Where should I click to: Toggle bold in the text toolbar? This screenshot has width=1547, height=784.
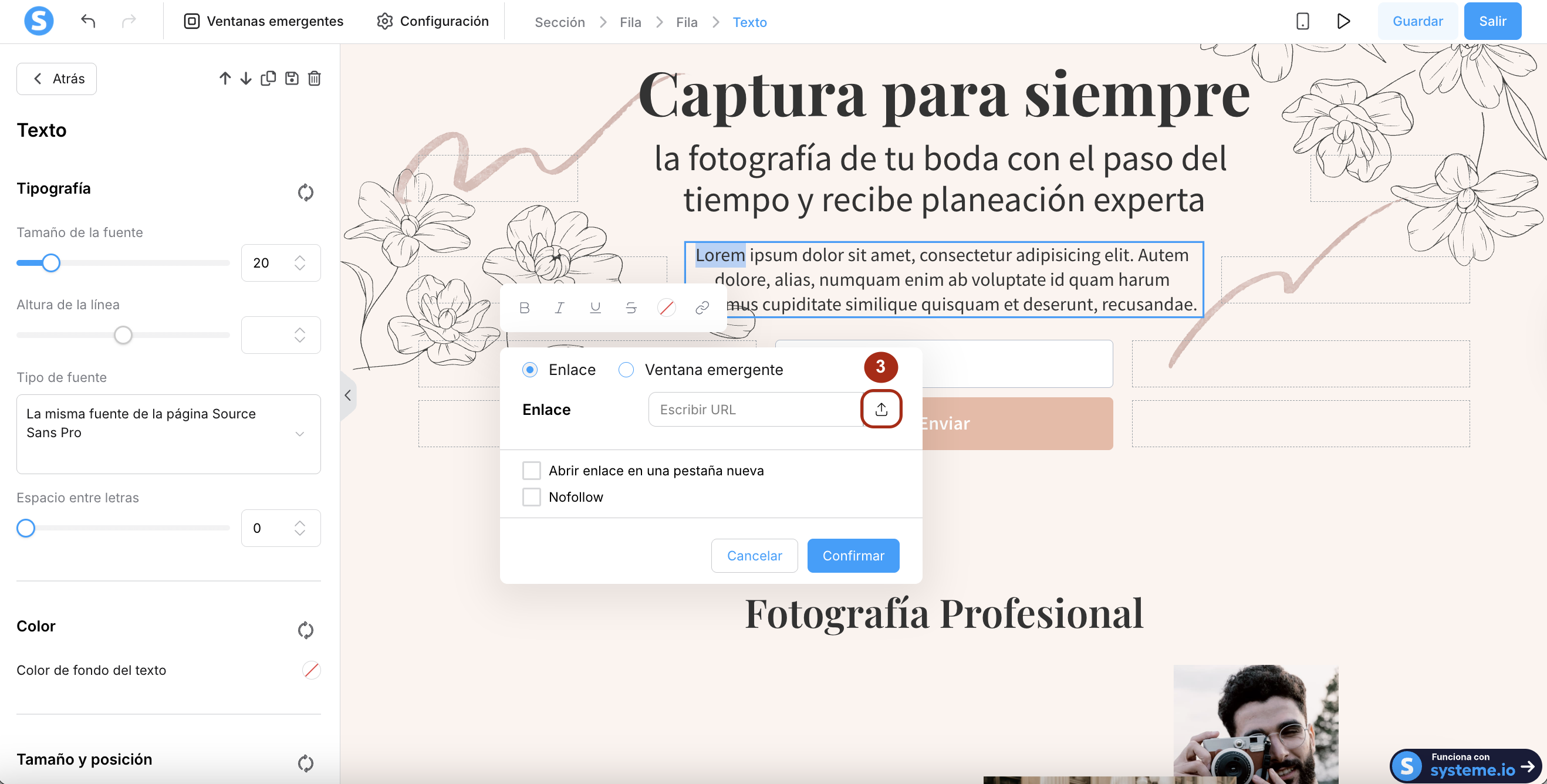[x=524, y=308]
